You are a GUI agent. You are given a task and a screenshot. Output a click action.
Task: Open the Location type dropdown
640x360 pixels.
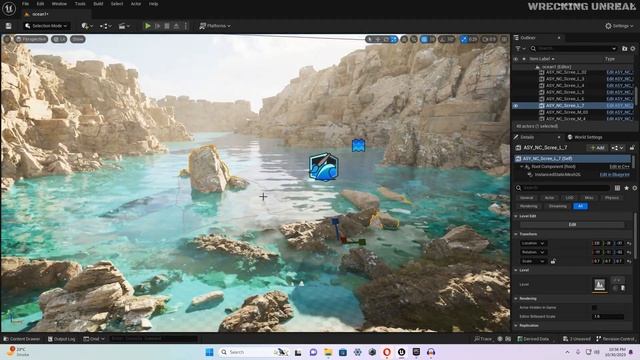tap(533, 243)
